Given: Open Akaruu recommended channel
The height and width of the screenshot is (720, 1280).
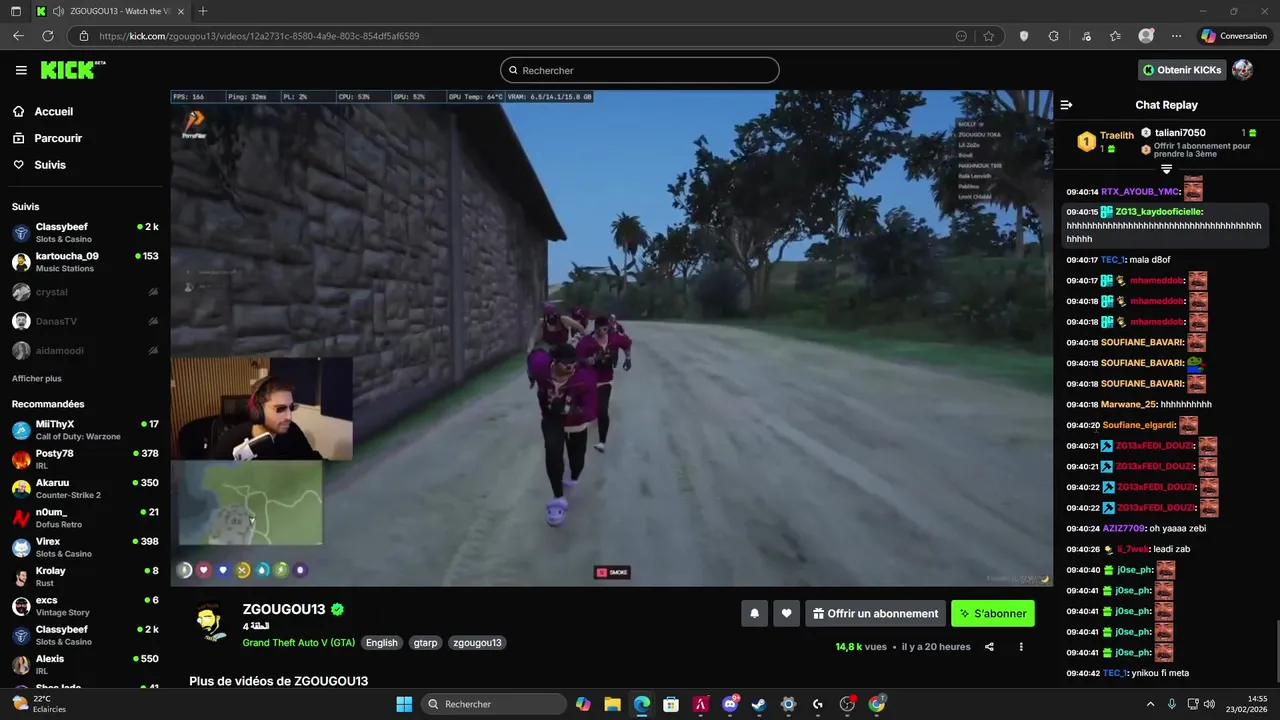Looking at the screenshot, I should coord(85,489).
